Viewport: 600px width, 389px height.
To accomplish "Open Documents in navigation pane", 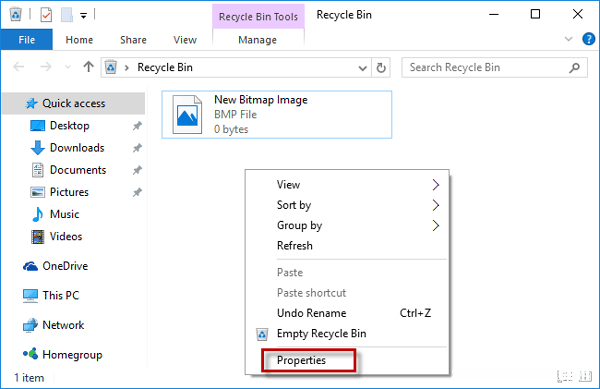I will pos(78,170).
